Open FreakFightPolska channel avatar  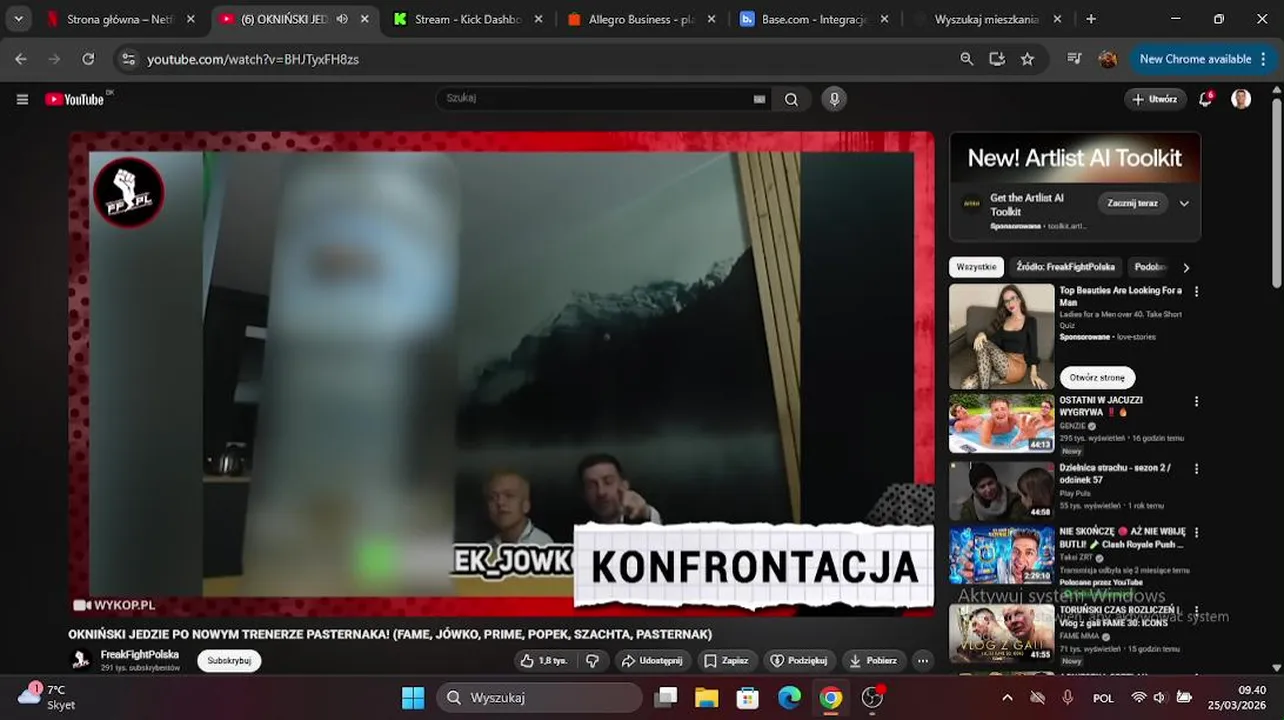[81, 660]
